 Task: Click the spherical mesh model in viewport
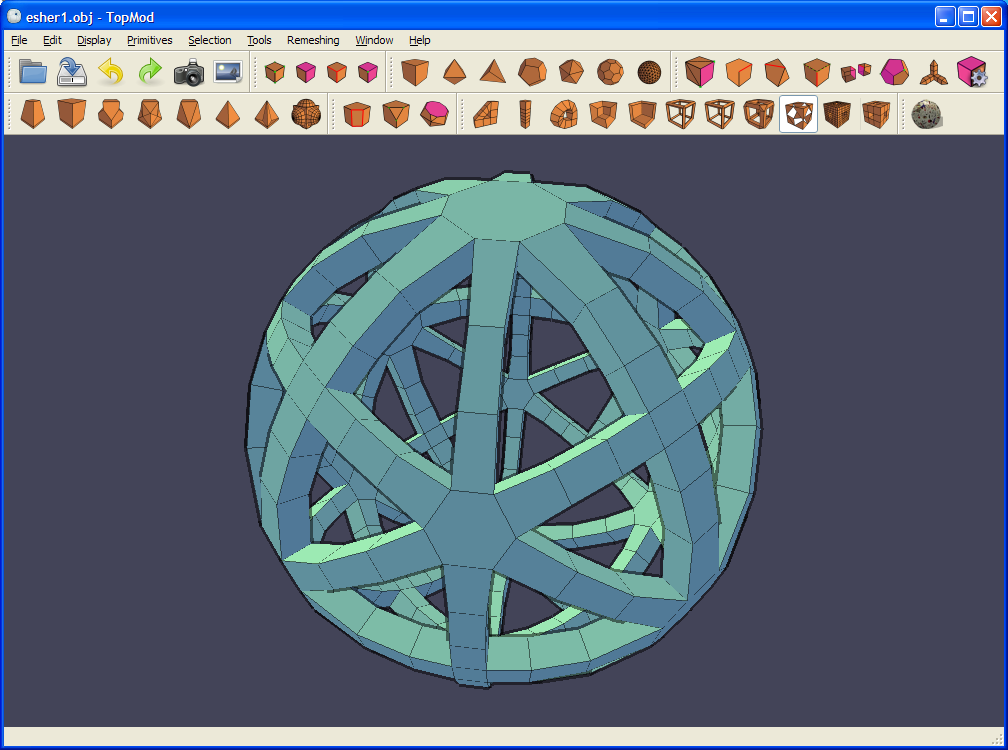(x=503, y=429)
